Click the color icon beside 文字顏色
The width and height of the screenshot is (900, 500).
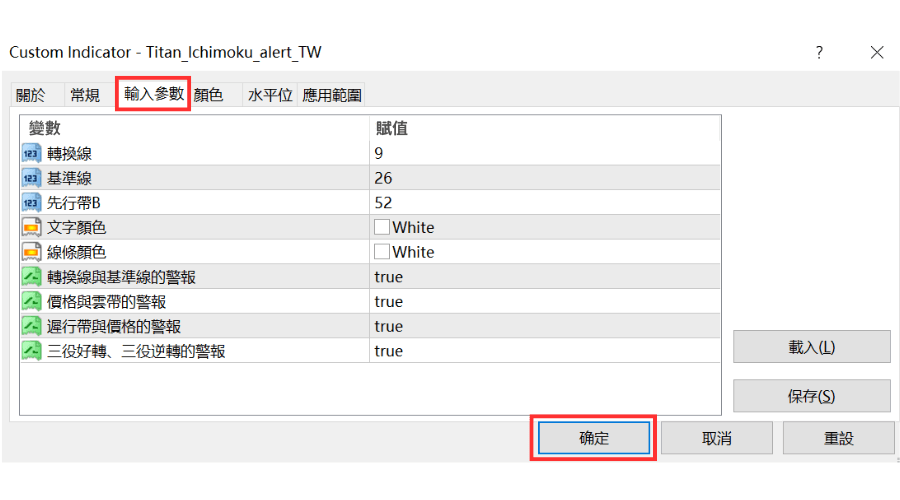(x=30, y=228)
